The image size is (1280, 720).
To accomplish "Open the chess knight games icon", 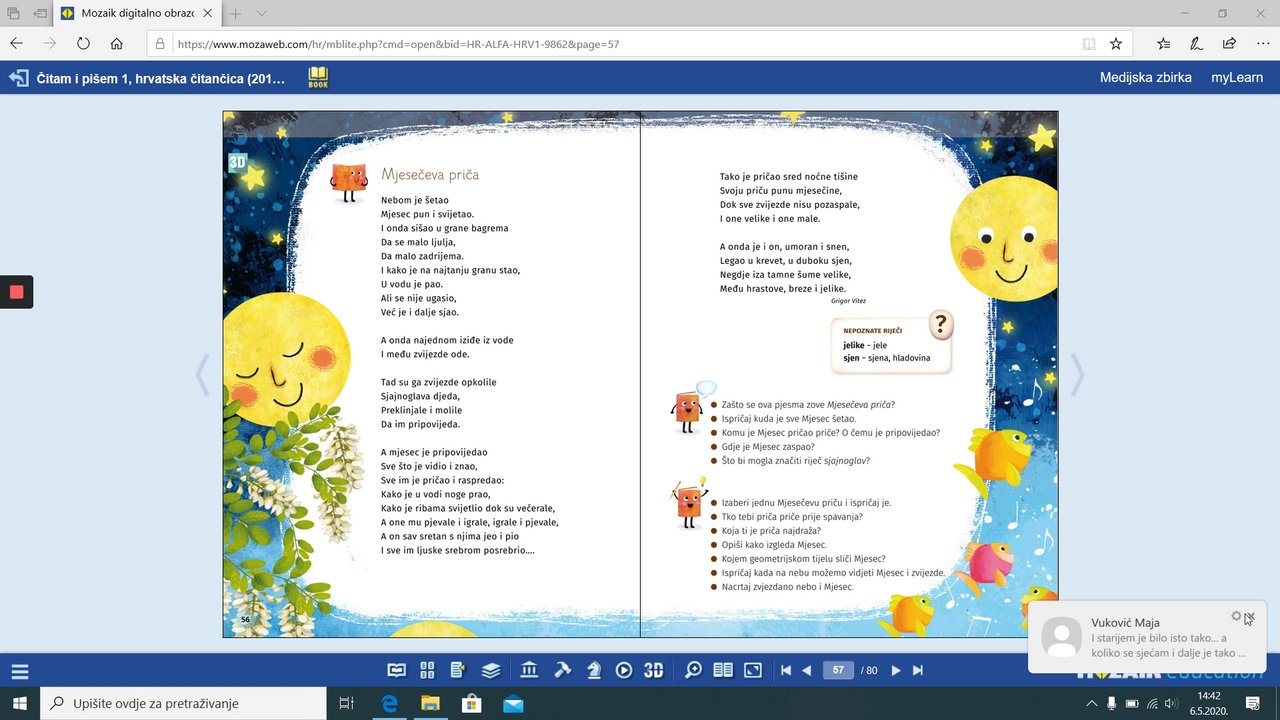I will pyautogui.click(x=593, y=670).
